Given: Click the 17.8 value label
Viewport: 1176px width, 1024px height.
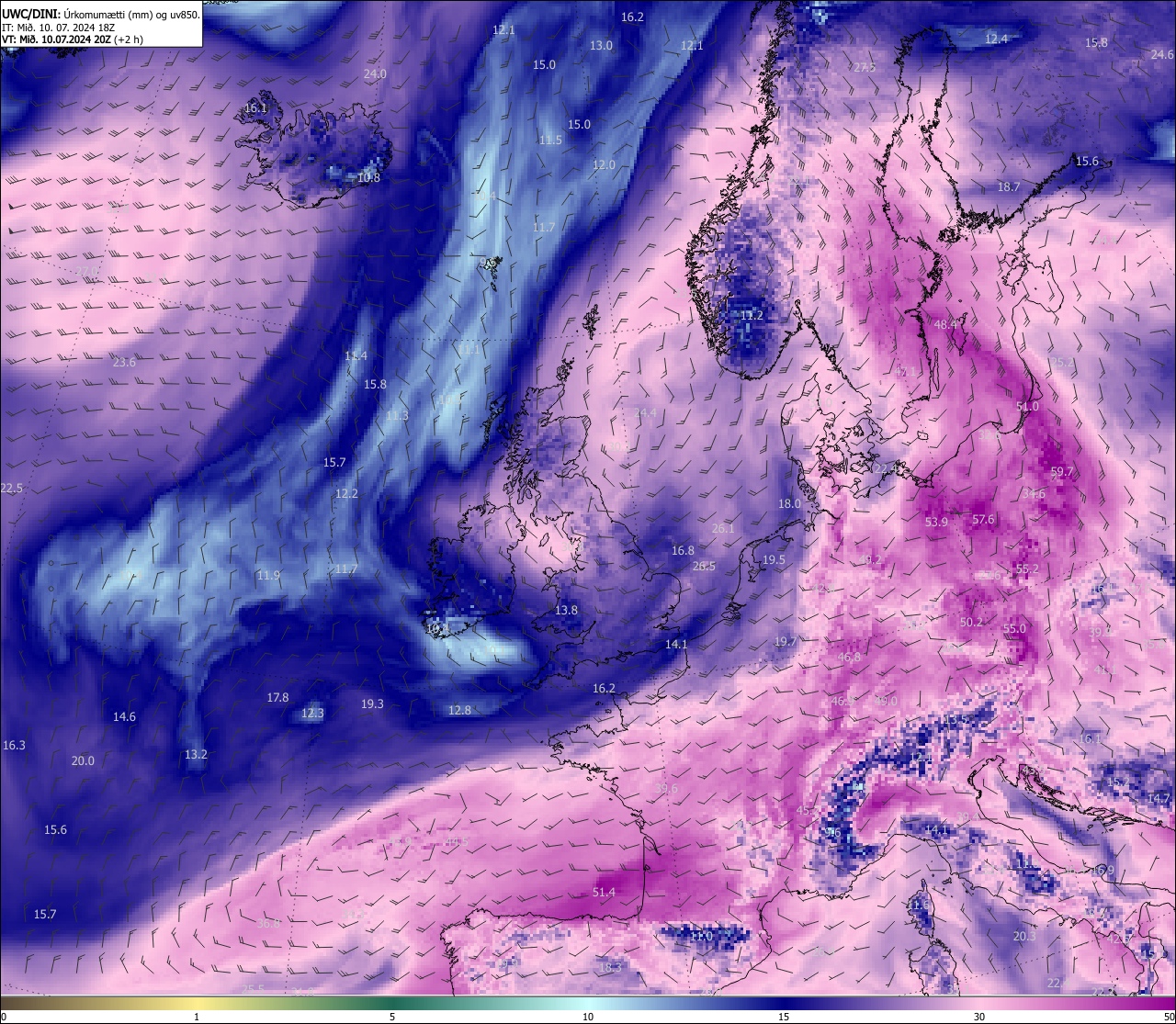Looking at the screenshot, I should click(x=277, y=697).
